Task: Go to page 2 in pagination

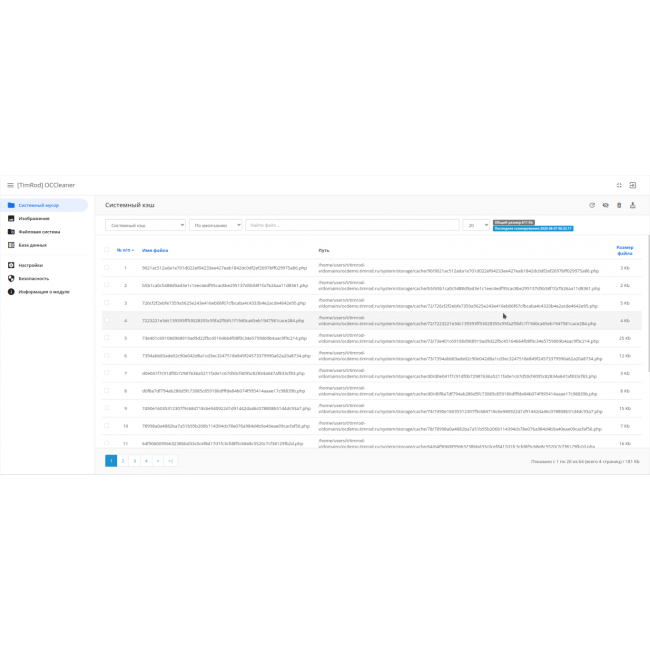Action: tap(123, 461)
